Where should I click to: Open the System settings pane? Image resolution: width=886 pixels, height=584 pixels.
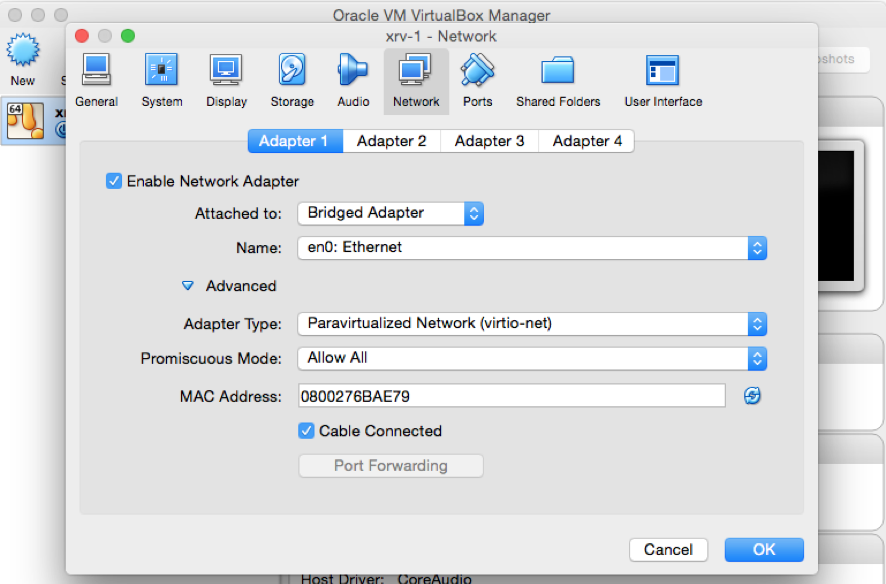tap(162, 81)
